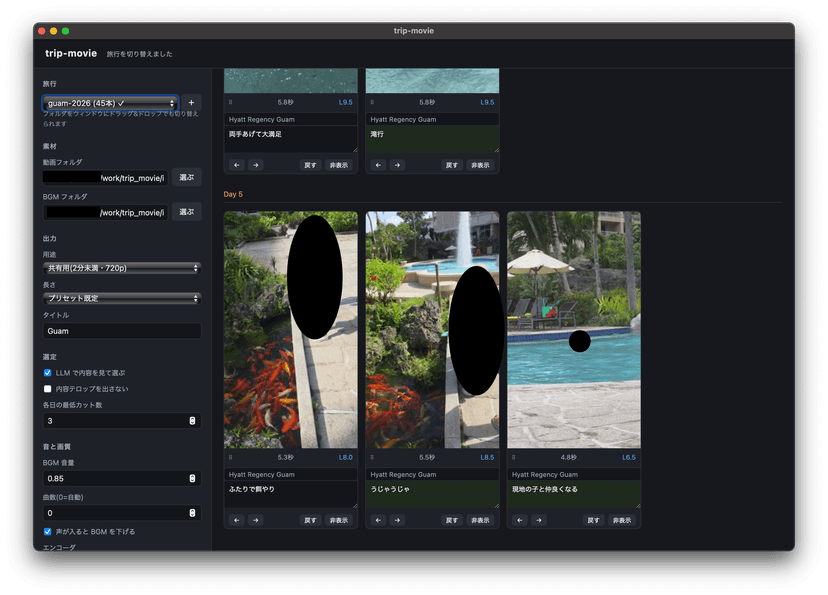This screenshot has width=828, height=595.
Task: Move the ふたりで餌やり clip left
Action: click(x=237, y=520)
